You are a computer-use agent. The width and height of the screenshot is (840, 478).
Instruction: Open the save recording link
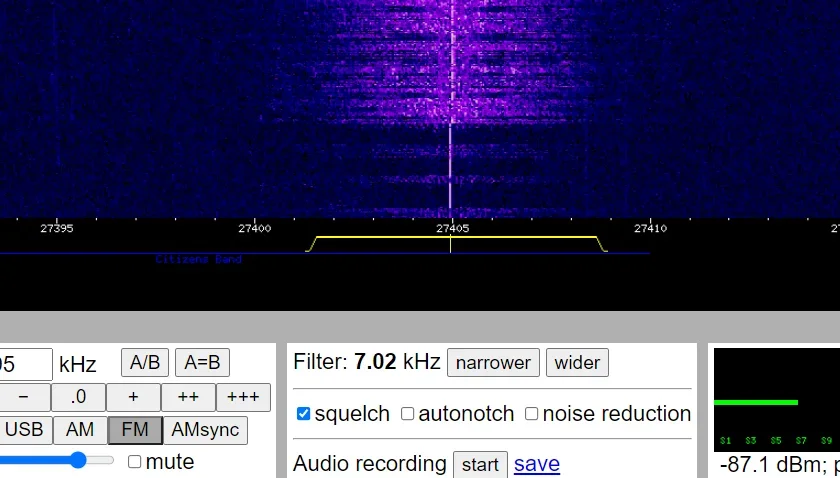[x=537, y=464]
